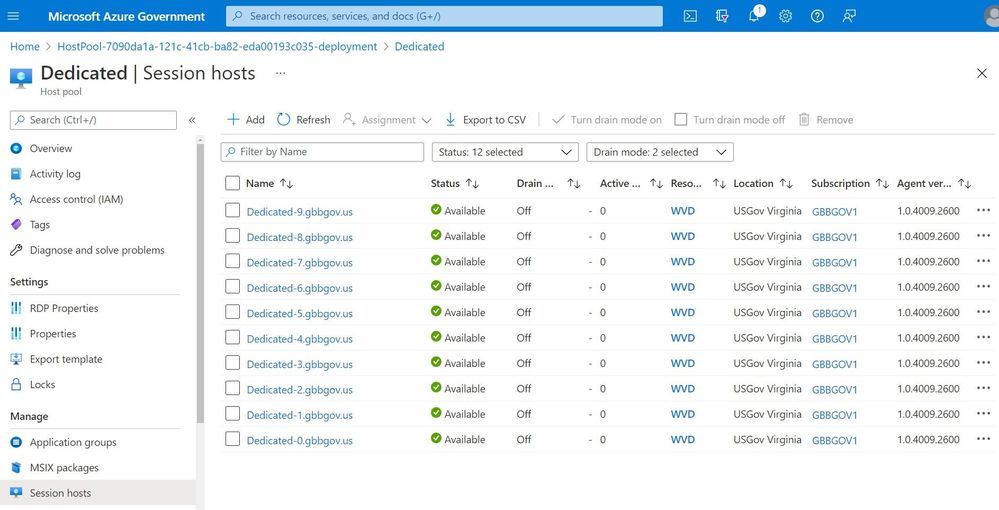Click the Remove toolbar button
The height and width of the screenshot is (510, 999).
point(826,120)
